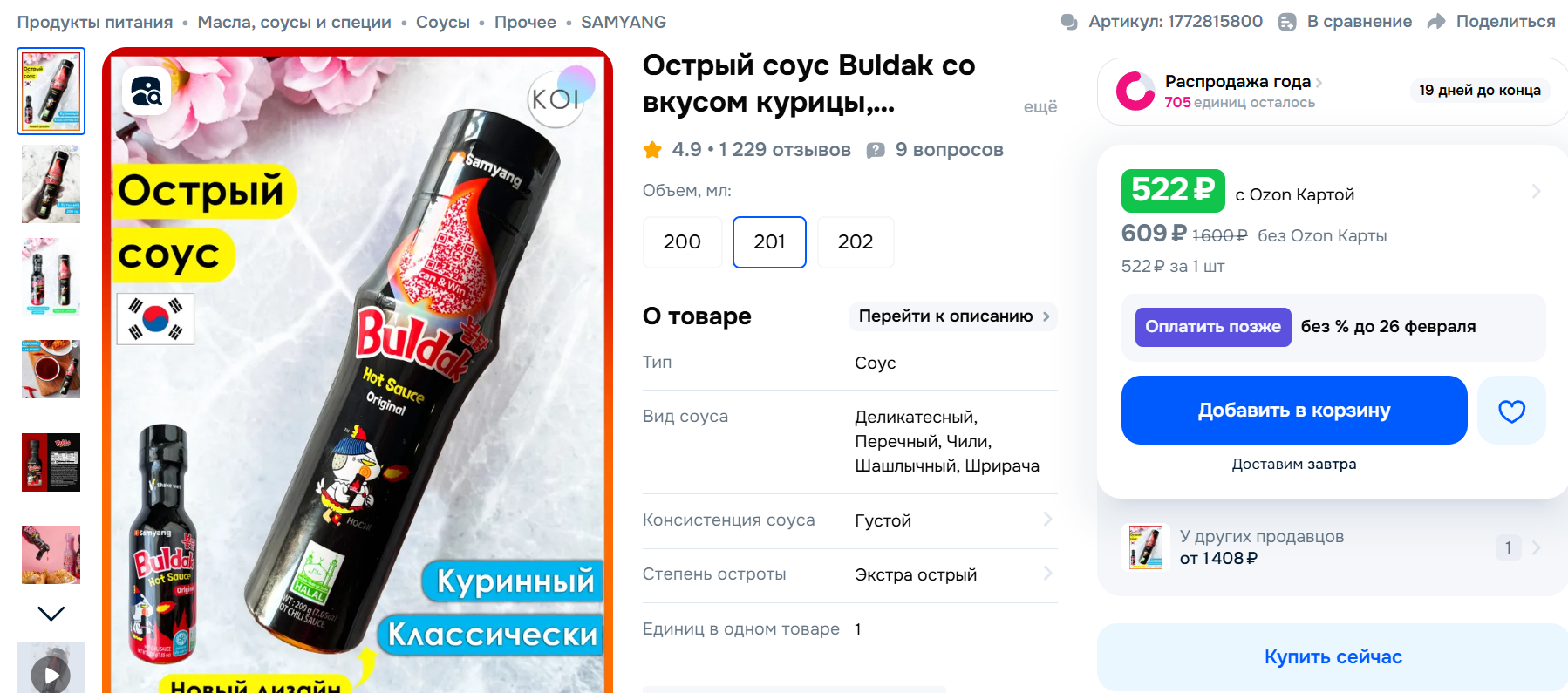1568x693 pixels.
Task: Add product to favorites with heart icon
Action: pos(1511,411)
